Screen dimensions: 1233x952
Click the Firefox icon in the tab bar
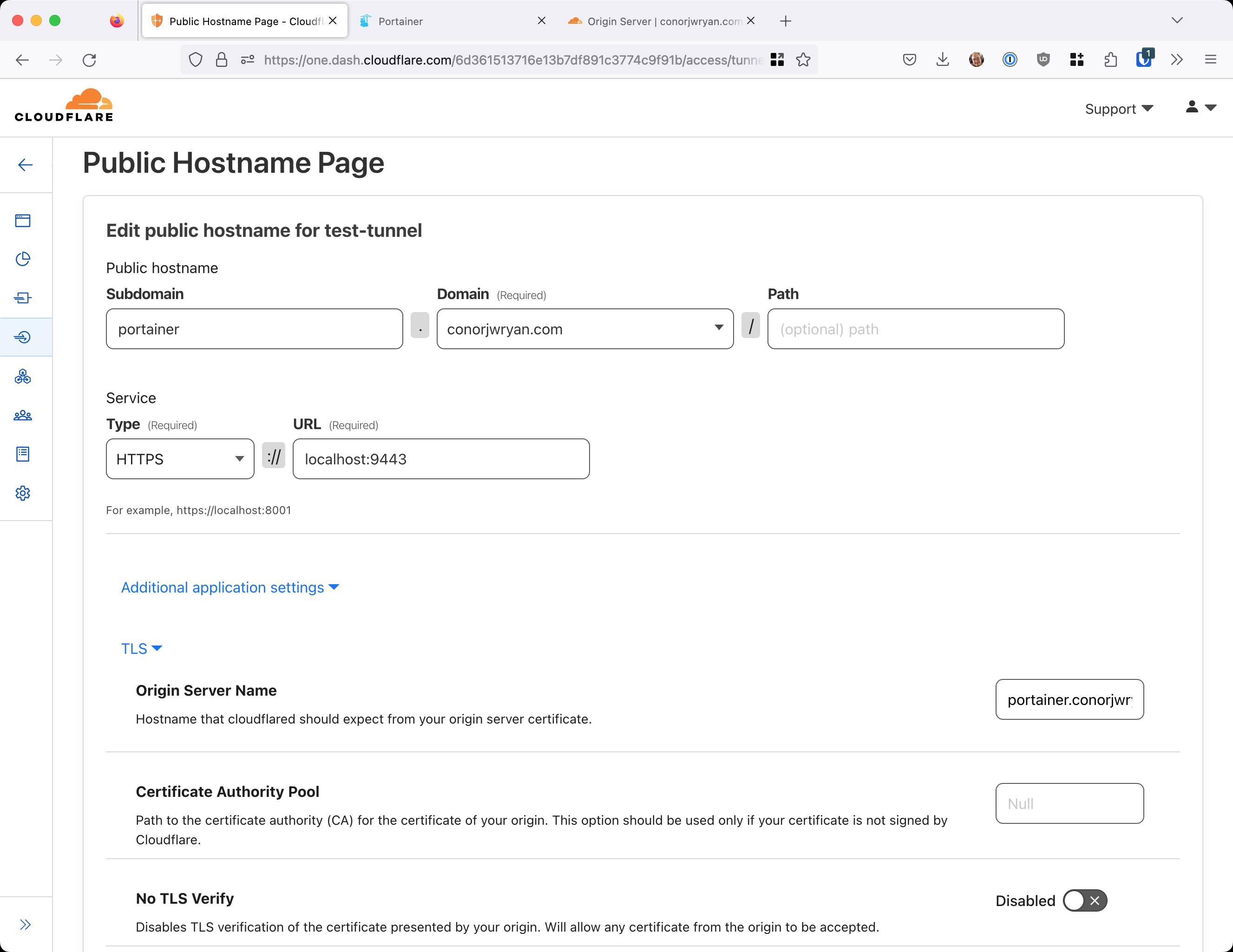click(x=117, y=21)
